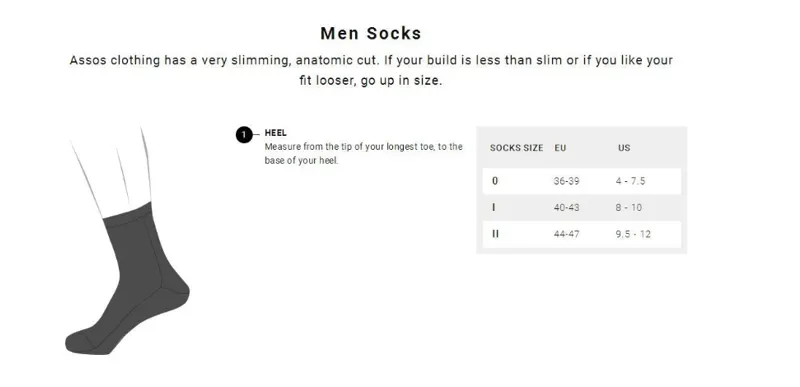Select the US column header
Image resolution: width=800 pixels, height=387 pixels.
(624, 148)
